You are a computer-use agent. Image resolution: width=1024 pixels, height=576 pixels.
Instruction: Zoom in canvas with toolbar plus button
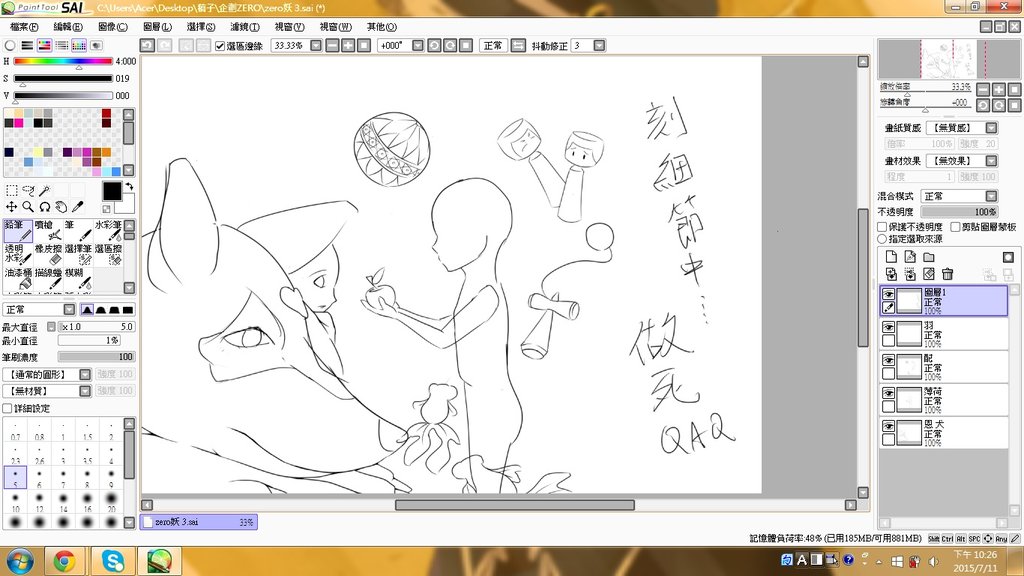coord(348,45)
